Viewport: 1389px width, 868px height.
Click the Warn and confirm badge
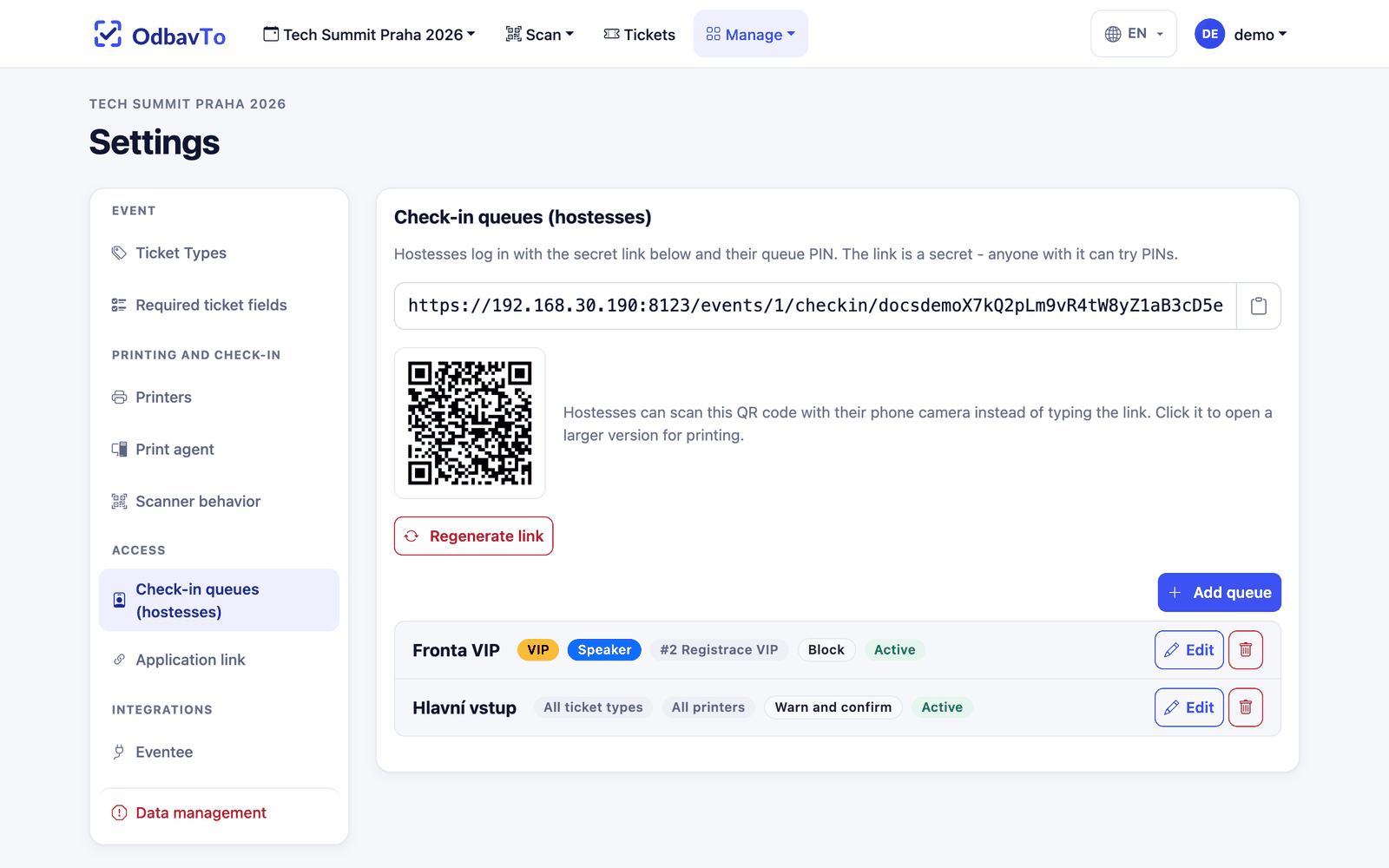pos(833,707)
